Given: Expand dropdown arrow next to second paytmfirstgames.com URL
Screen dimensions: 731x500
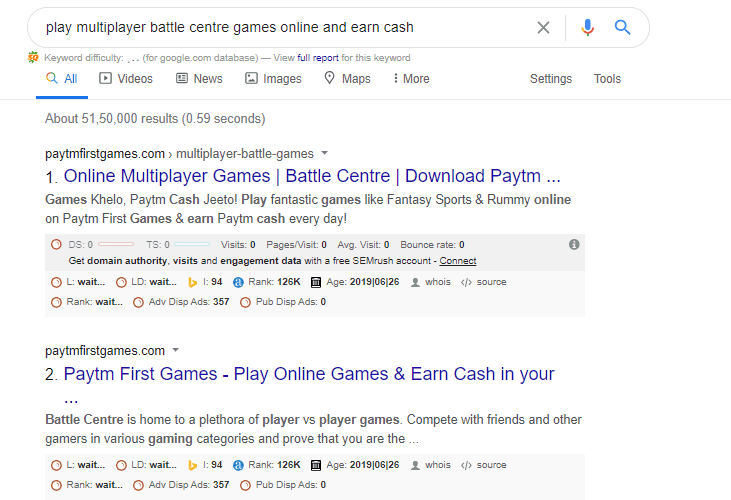Looking at the screenshot, I should tap(176, 350).
